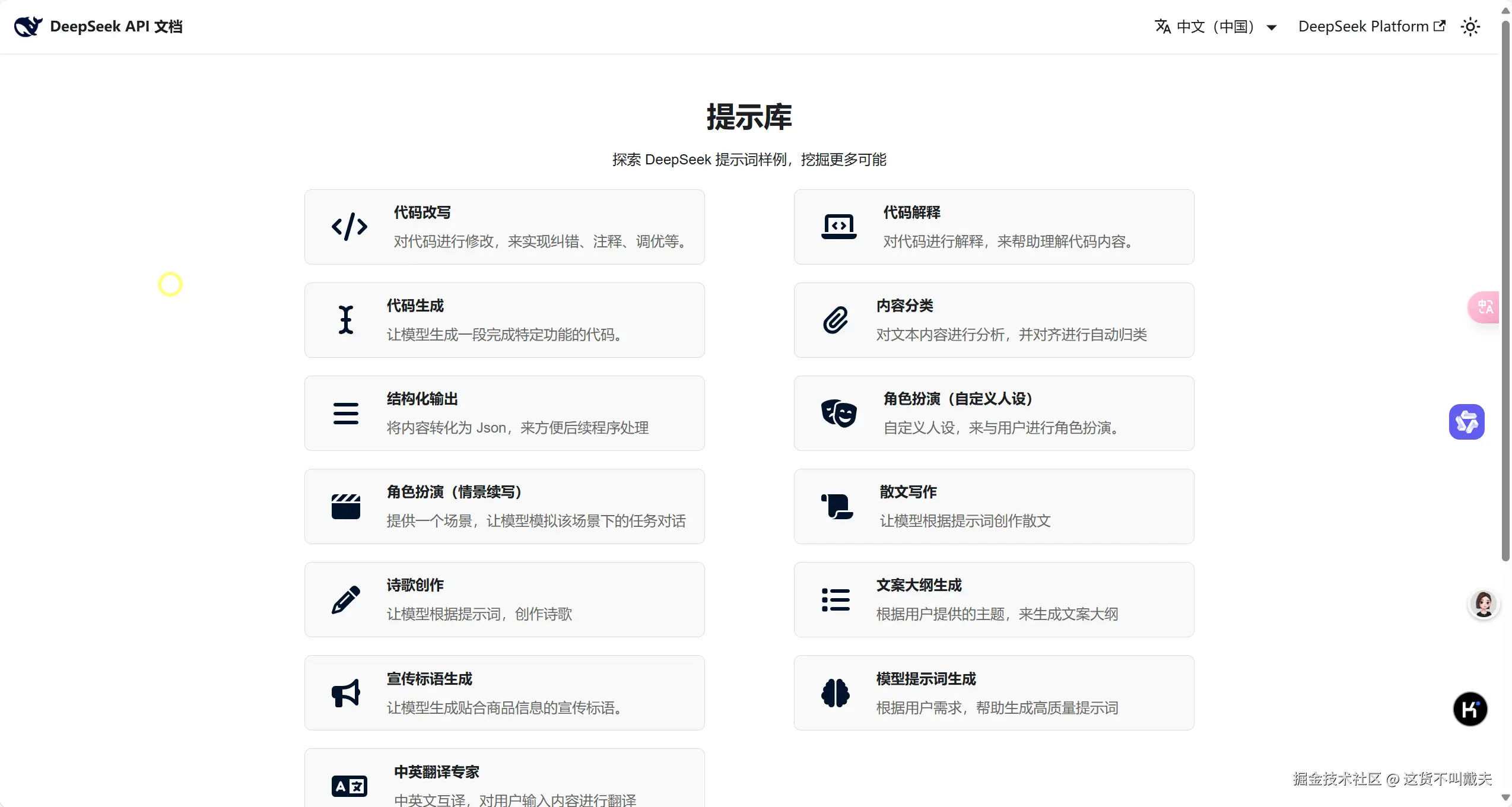Click the vertical page scrollbar thumb
The image size is (1512, 807).
tap(1505, 291)
